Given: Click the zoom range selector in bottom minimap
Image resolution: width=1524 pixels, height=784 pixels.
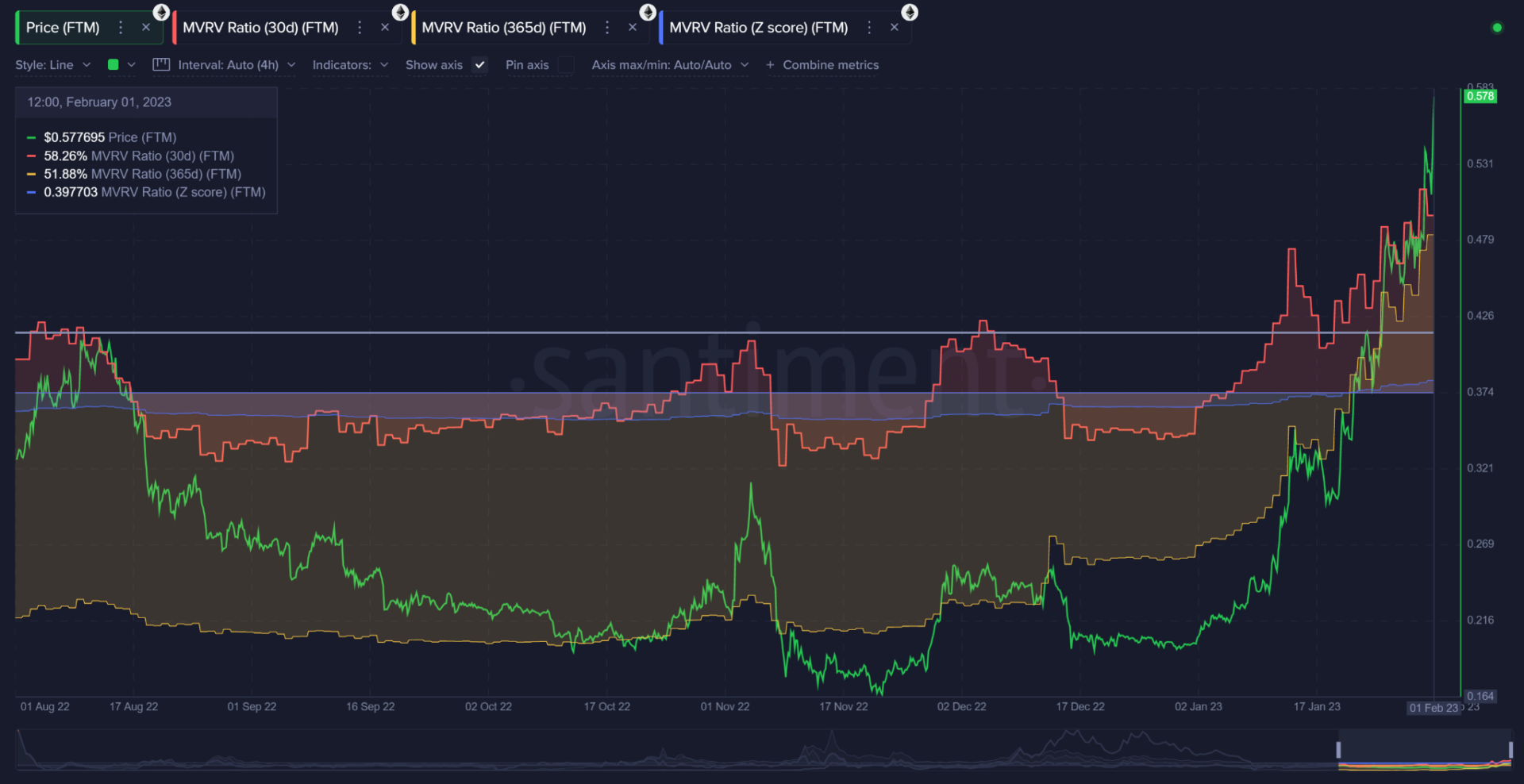Looking at the screenshot, I should tap(1425, 749).
